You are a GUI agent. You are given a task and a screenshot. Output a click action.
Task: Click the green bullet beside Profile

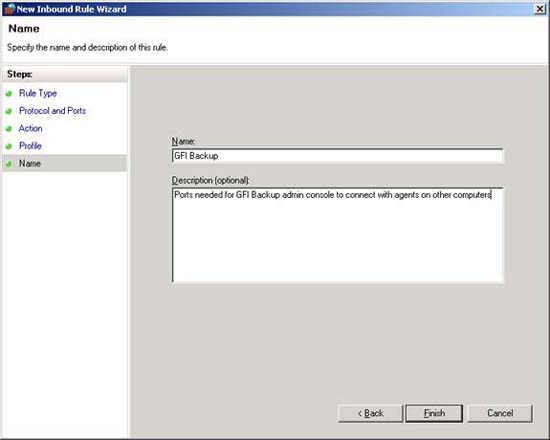pyautogui.click(x=9, y=146)
